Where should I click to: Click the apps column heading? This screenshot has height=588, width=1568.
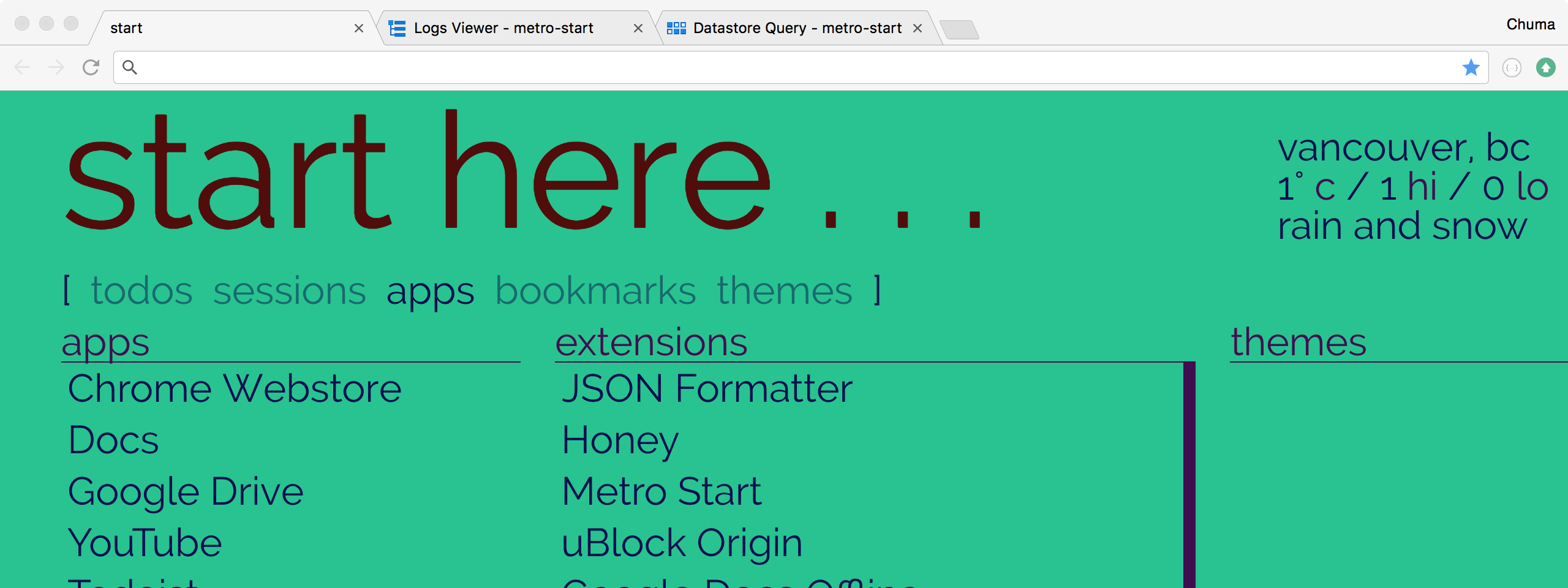pyautogui.click(x=105, y=344)
